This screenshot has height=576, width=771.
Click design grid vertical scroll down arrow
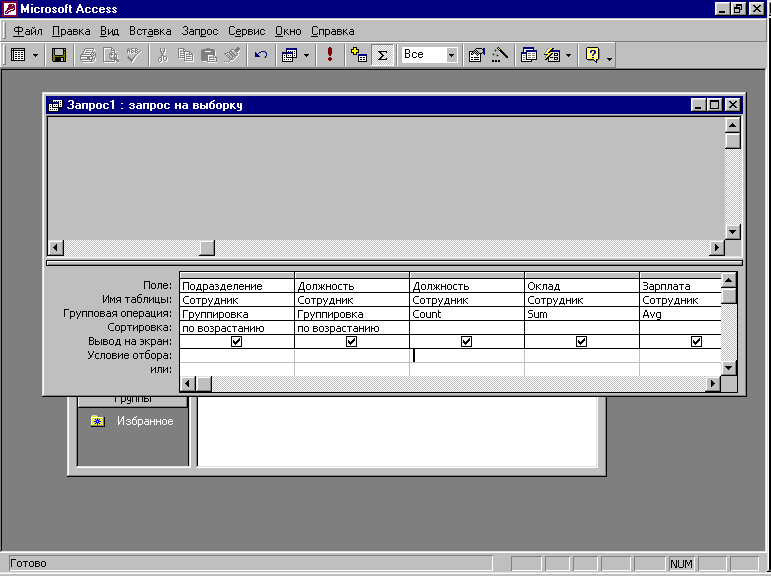pyautogui.click(x=729, y=367)
